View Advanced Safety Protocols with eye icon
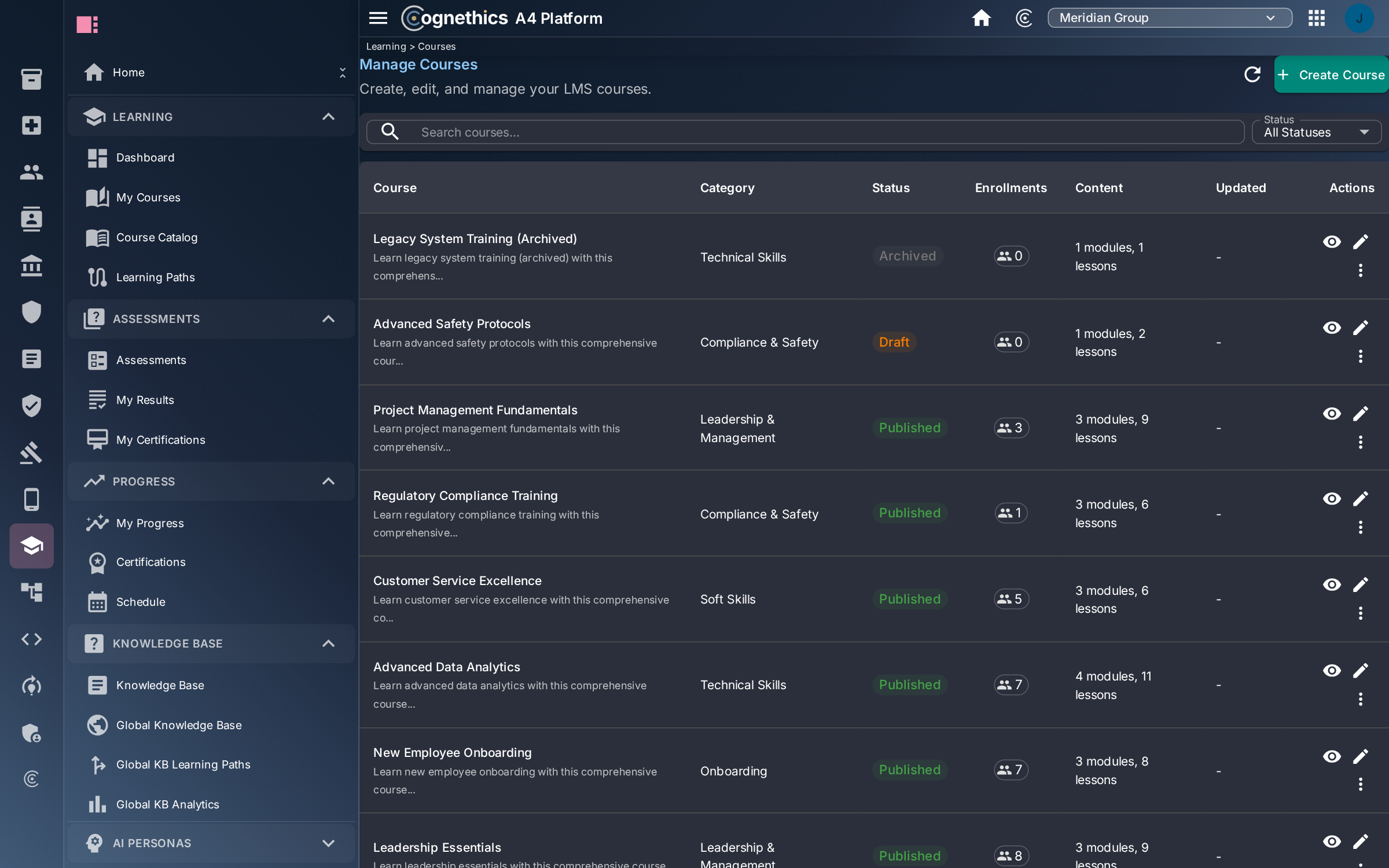 [x=1332, y=328]
